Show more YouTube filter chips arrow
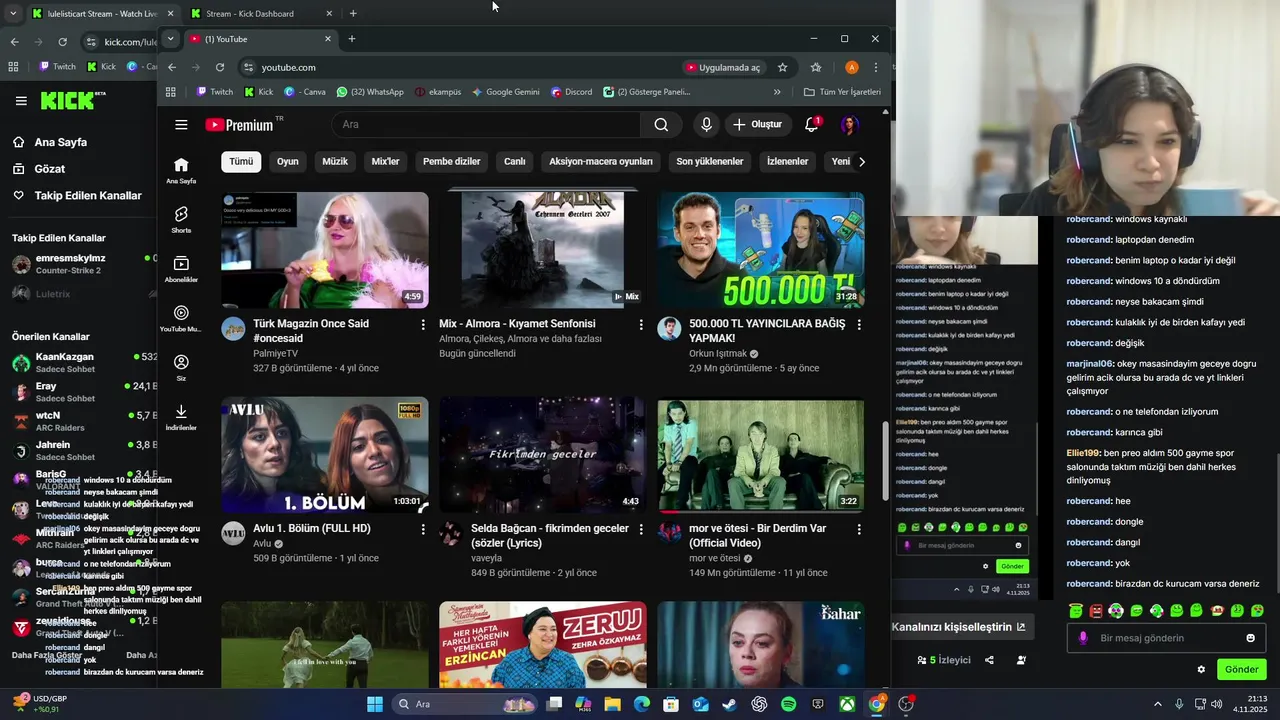 (862, 161)
